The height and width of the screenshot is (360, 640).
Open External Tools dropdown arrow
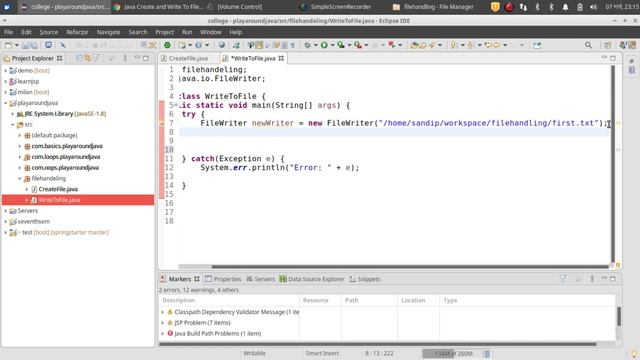tap(366, 45)
